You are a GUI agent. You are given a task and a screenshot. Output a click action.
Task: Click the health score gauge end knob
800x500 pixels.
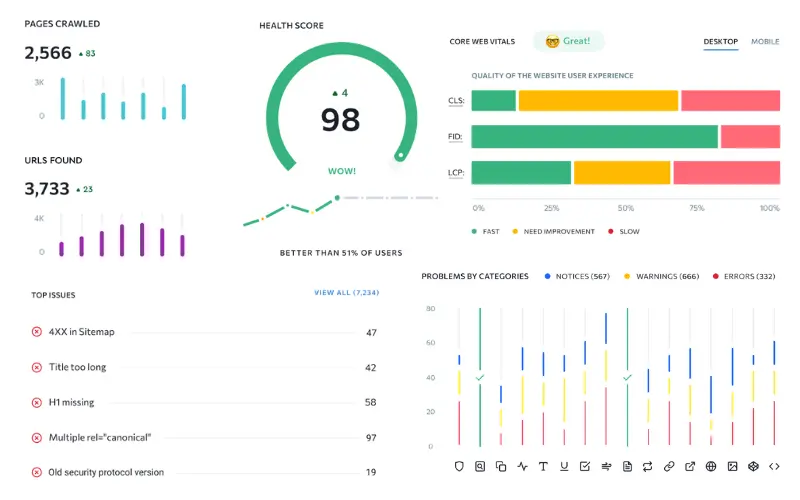click(401, 155)
